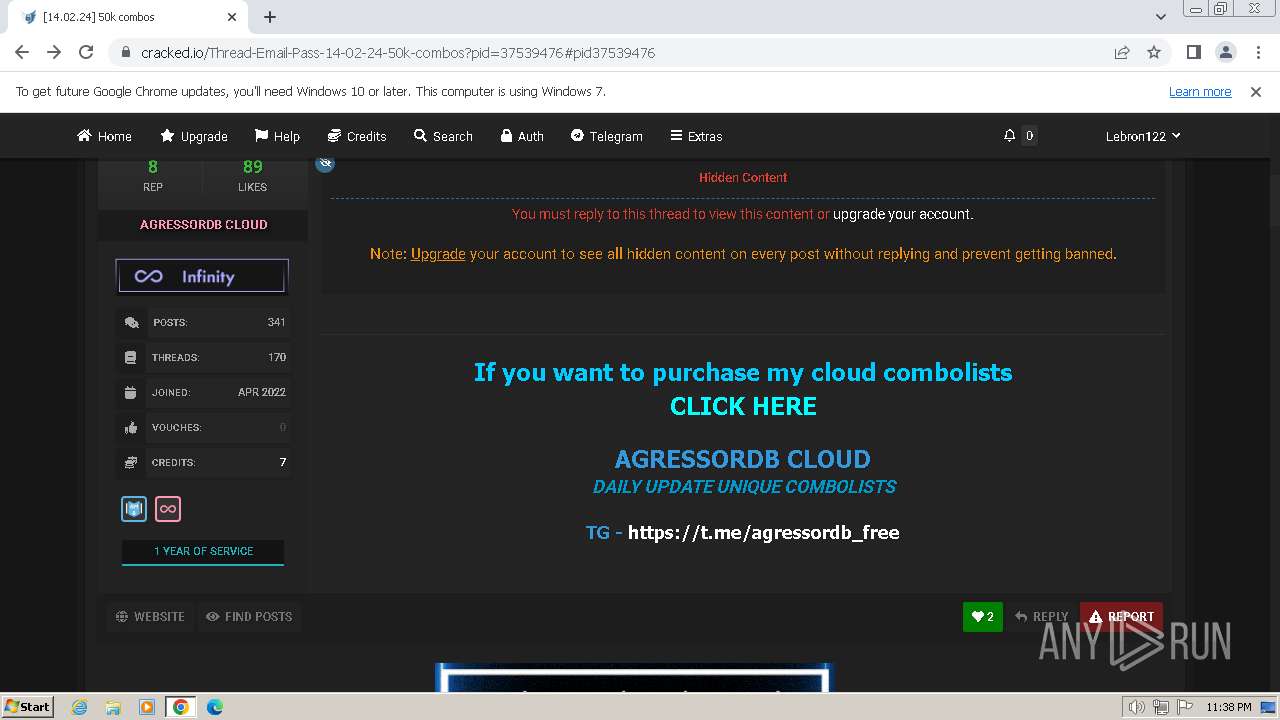
Task: Click the address bar URL
Action: (x=398, y=52)
